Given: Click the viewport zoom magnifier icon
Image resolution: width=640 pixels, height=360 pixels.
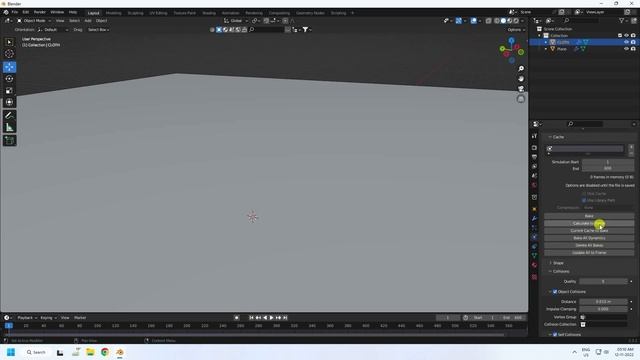Looking at the screenshot, I should [521, 69].
